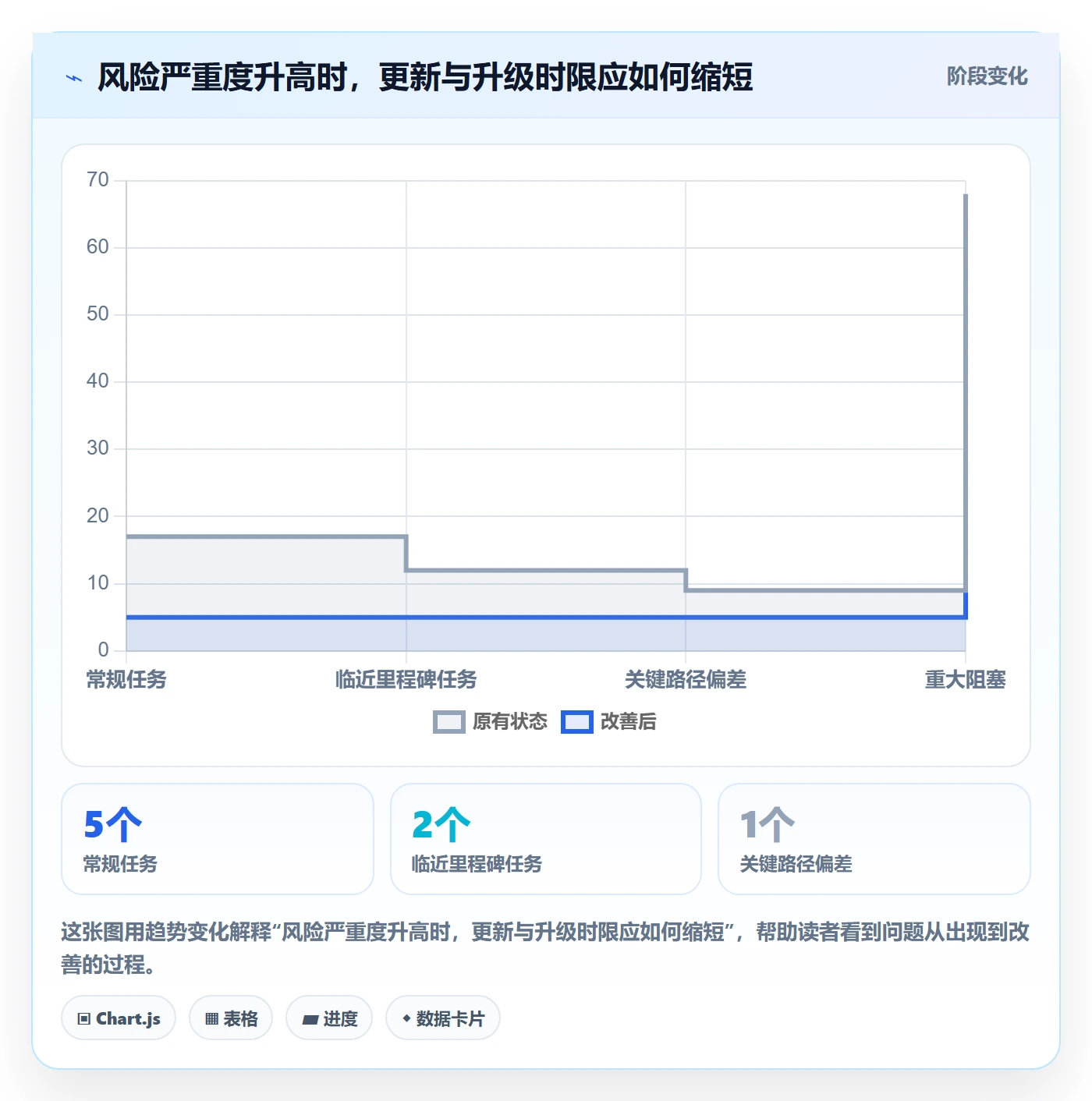The image size is (1092, 1101).
Task: Select the 5个 常规任务 data card
Action: [218, 839]
